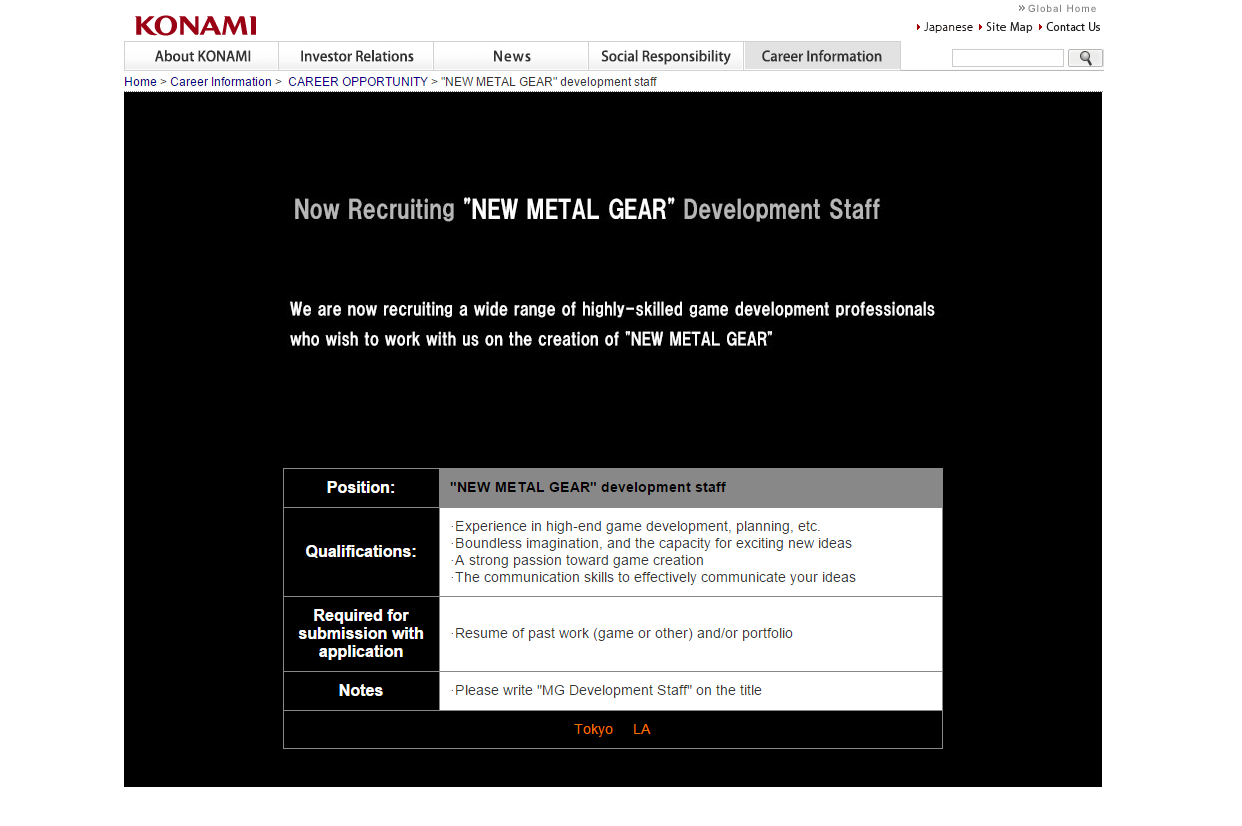Select the Career Information tab
This screenshot has width=1242, height=826.
[x=822, y=56]
